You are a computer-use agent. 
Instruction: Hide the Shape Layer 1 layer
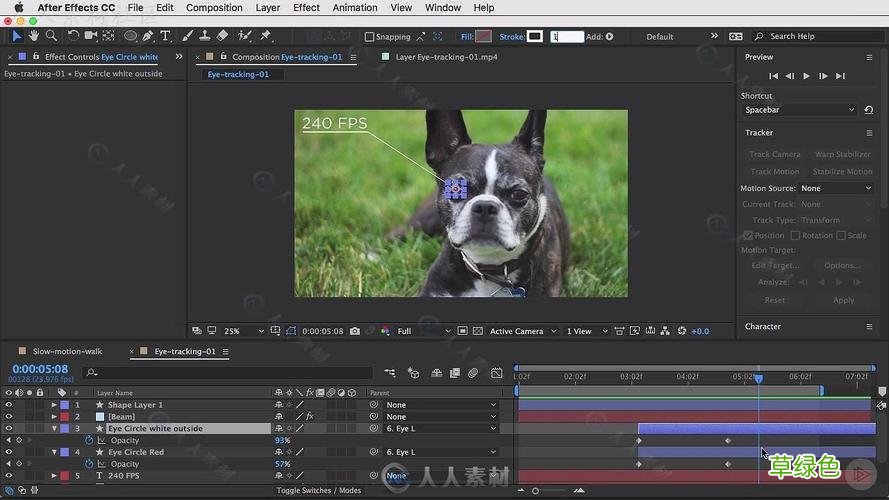9,405
